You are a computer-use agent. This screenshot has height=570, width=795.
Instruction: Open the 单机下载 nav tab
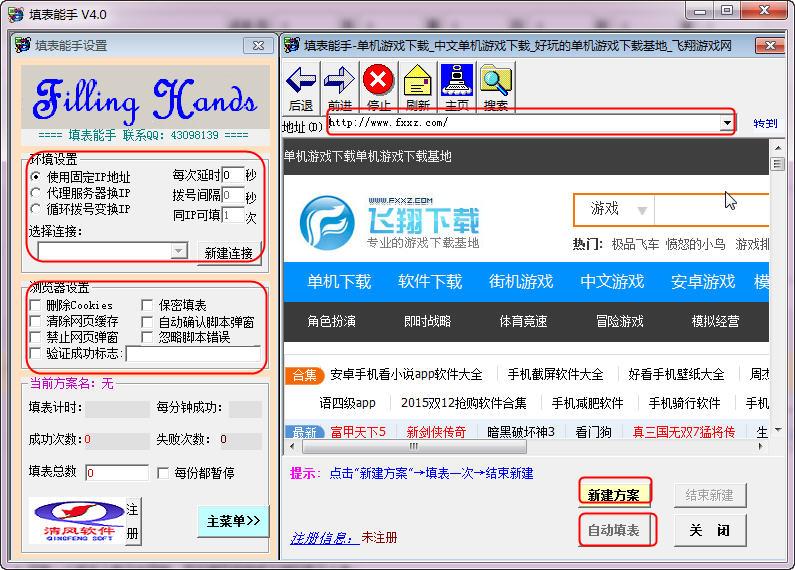click(x=339, y=281)
